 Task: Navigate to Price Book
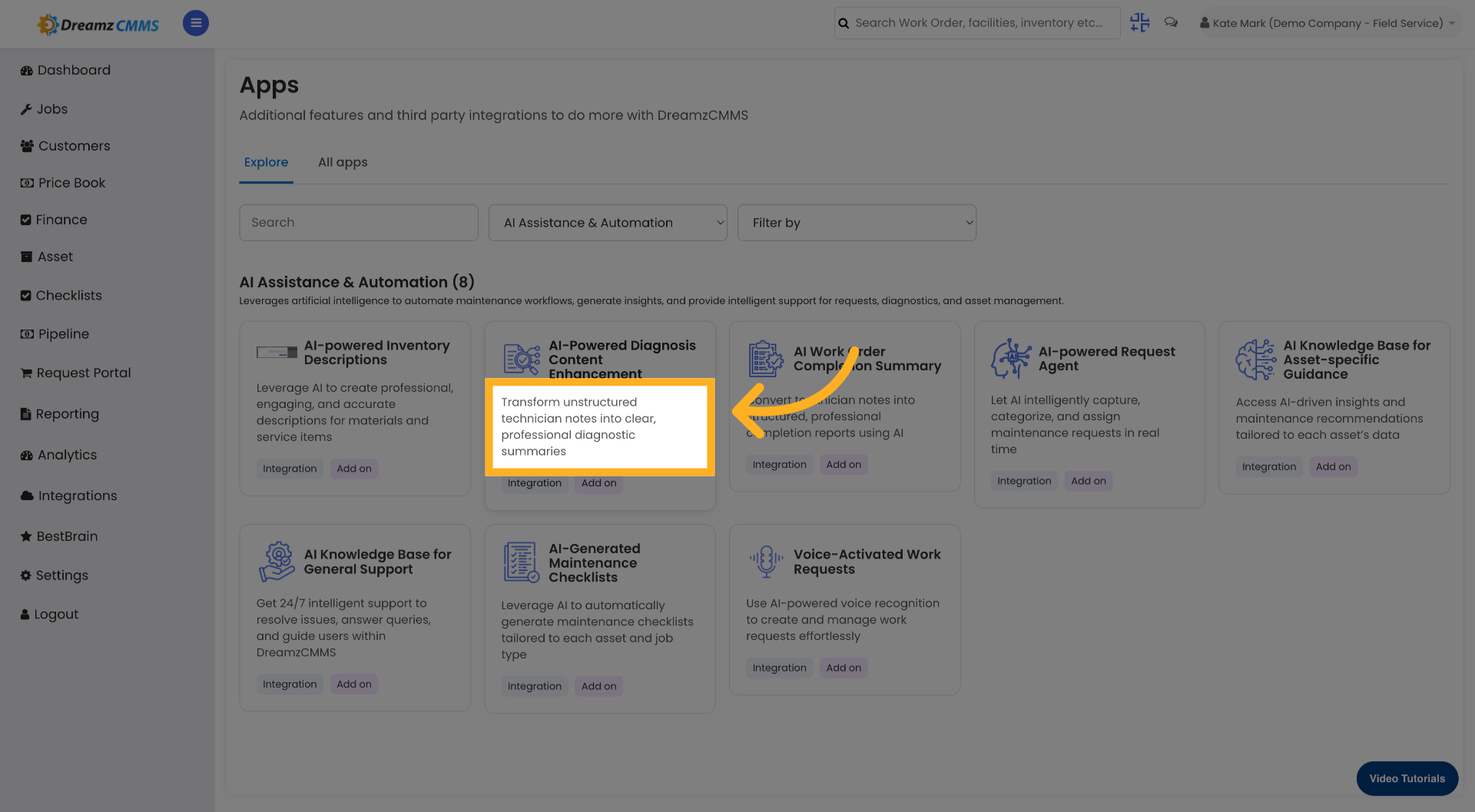pos(71,183)
